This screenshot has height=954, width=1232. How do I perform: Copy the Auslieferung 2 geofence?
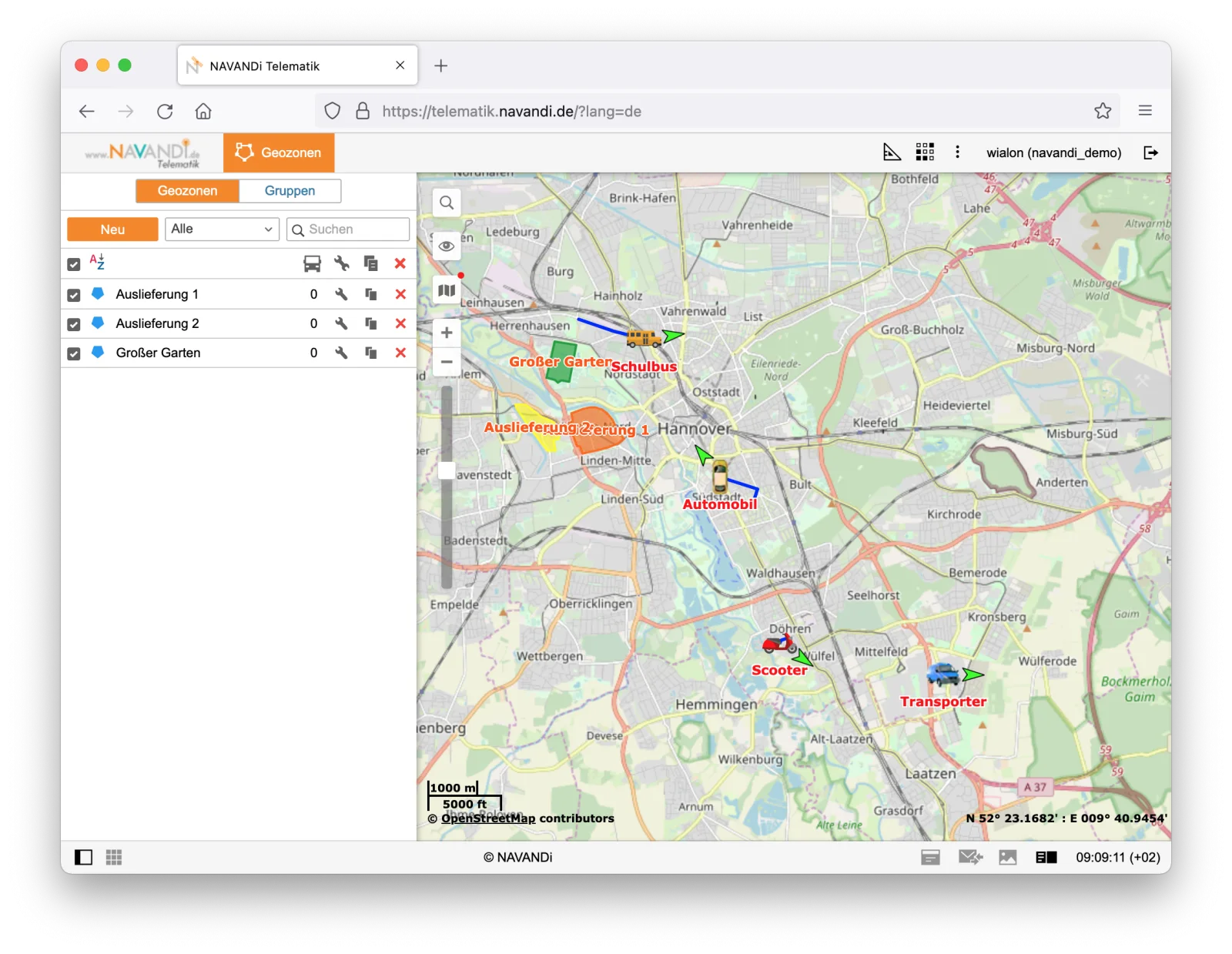371,323
